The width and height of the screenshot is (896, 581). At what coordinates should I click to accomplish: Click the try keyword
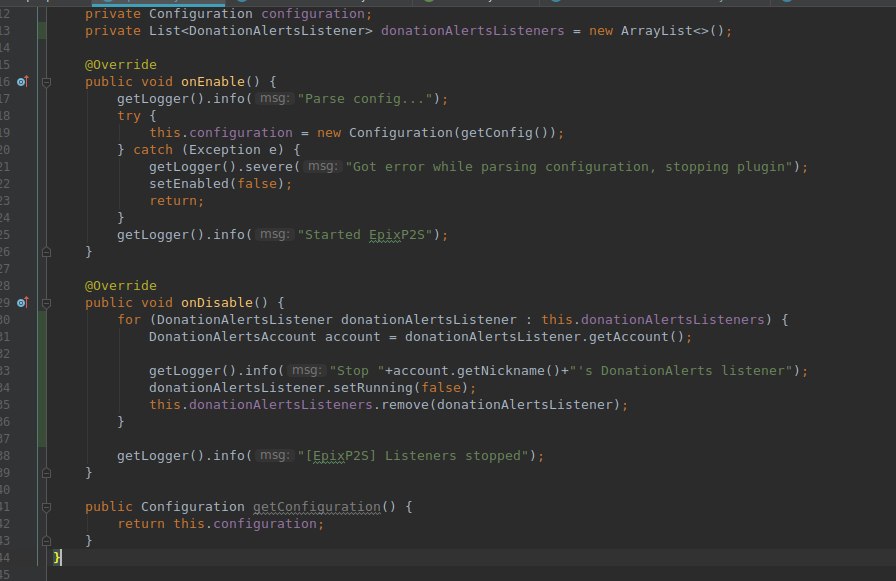click(x=129, y=116)
